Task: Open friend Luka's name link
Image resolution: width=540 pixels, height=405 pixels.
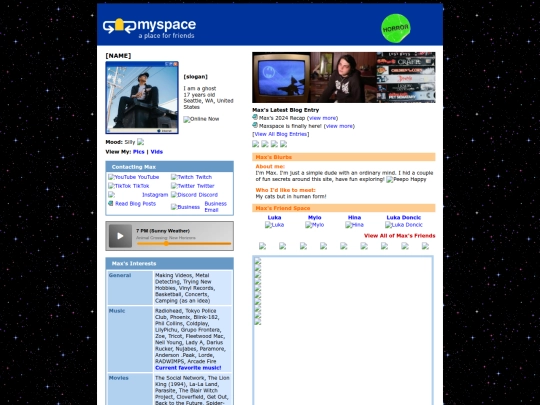Action: 274,218
